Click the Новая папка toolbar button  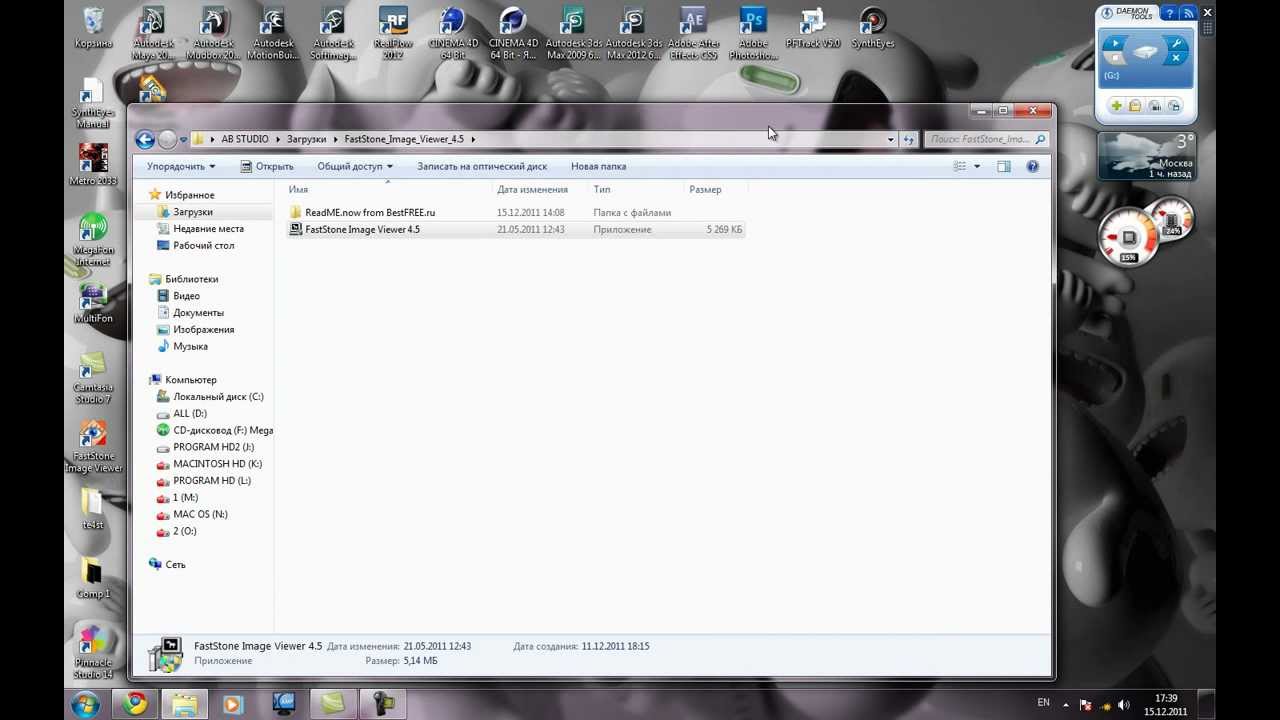[598, 166]
